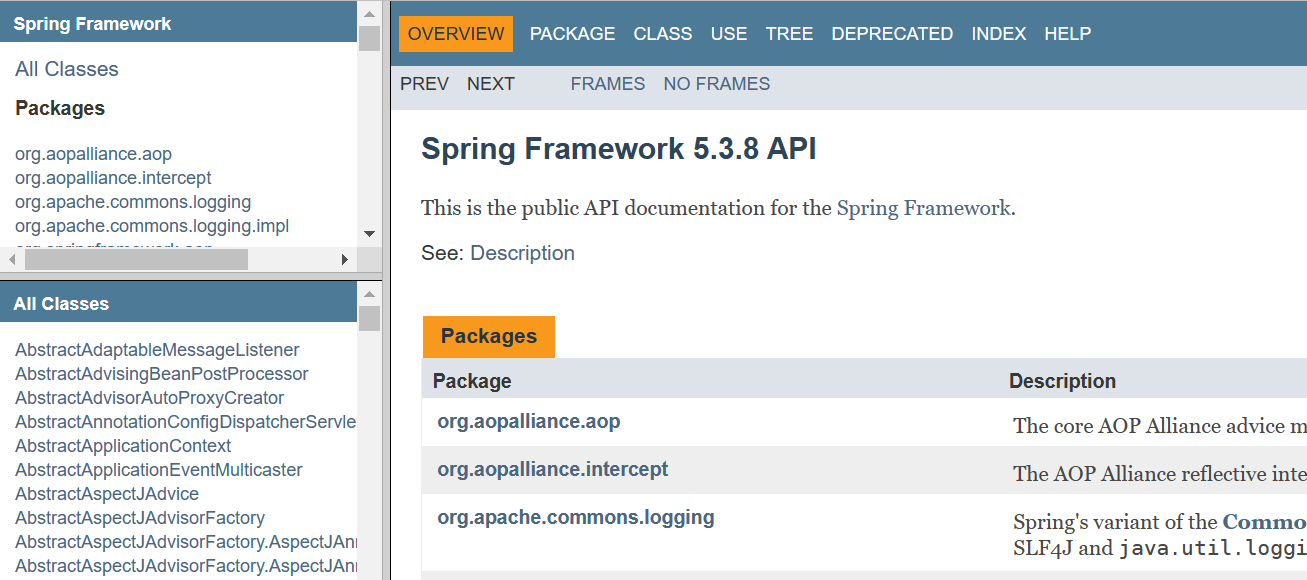Viewport: 1307px width, 580px height.
Task: Open the CLASS navigation tab
Action: 663,34
